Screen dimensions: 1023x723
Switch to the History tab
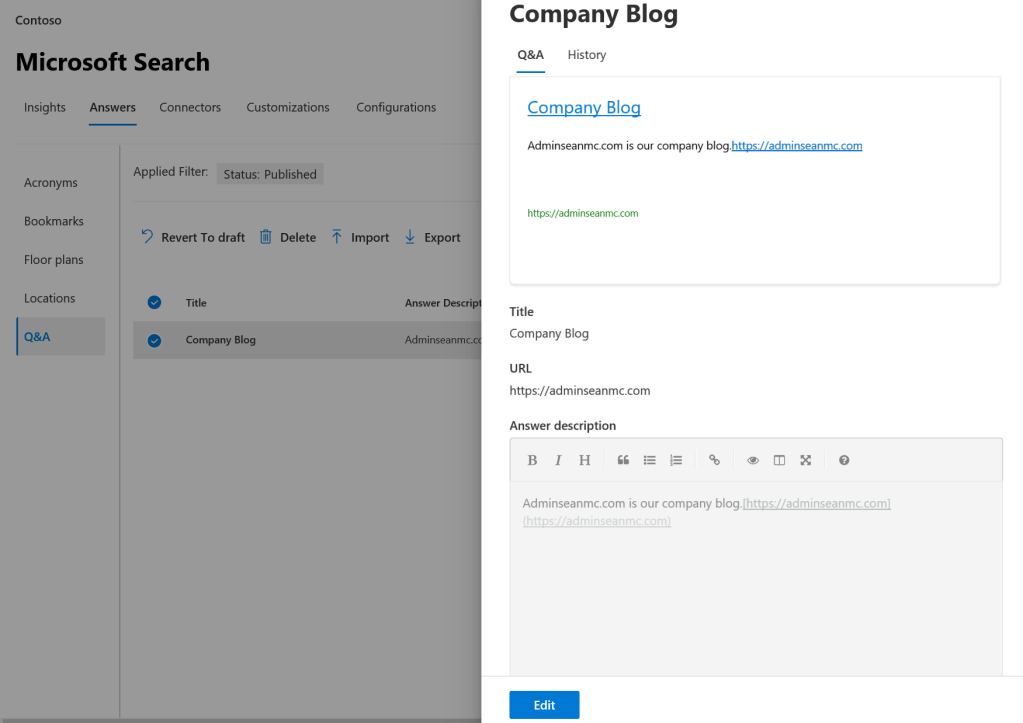point(586,55)
